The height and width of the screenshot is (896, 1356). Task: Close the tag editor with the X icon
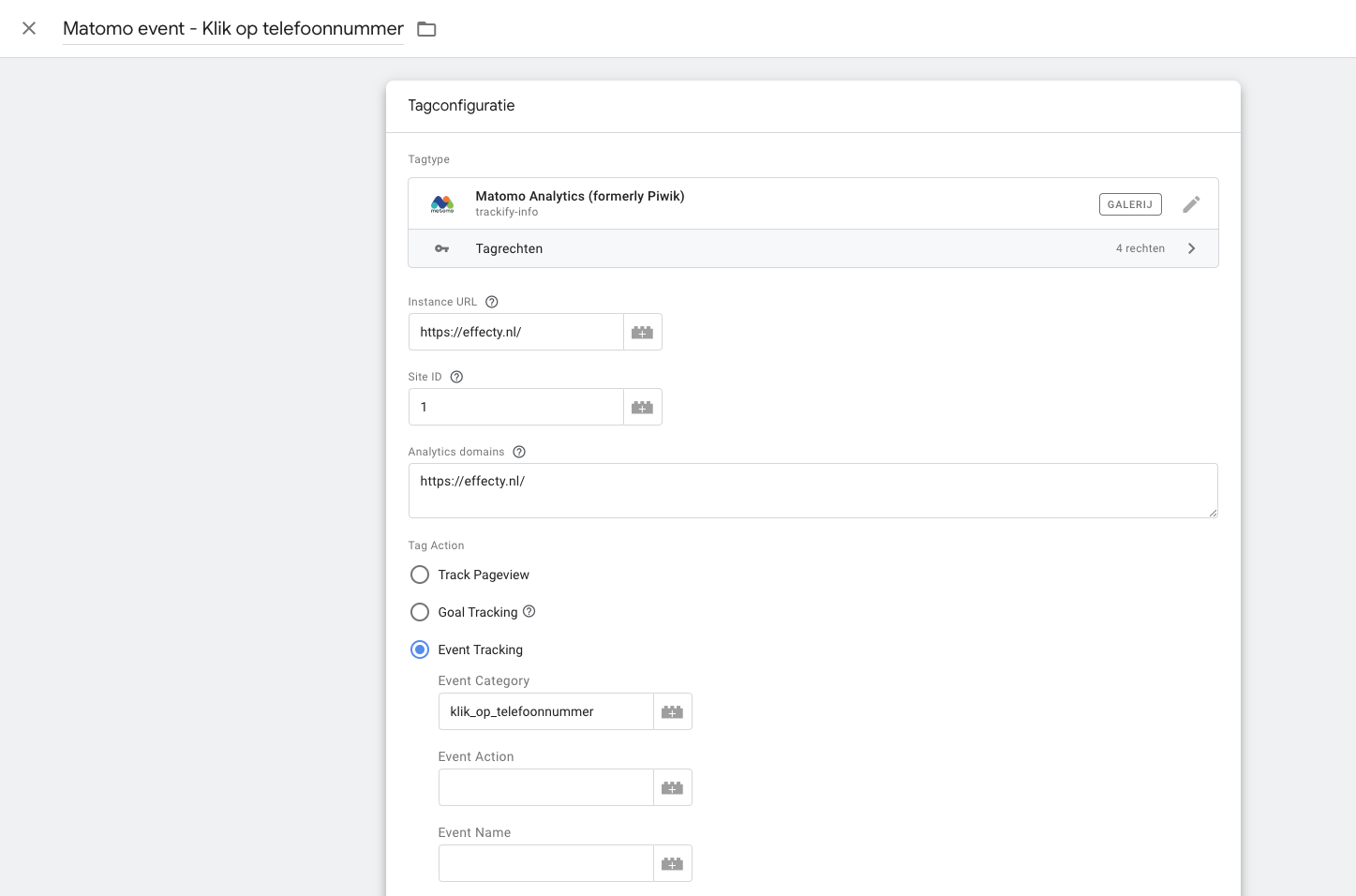[29, 28]
